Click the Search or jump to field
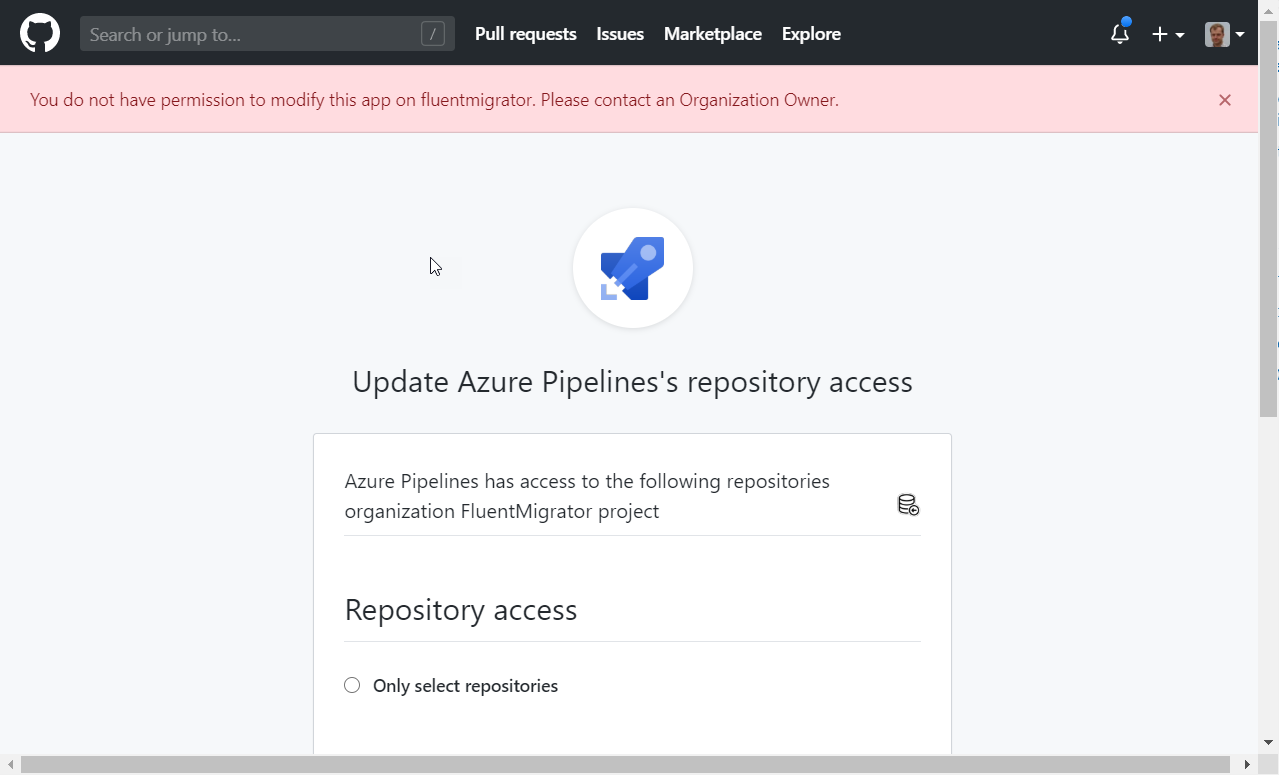This screenshot has height=775, width=1279. click(x=250, y=32)
